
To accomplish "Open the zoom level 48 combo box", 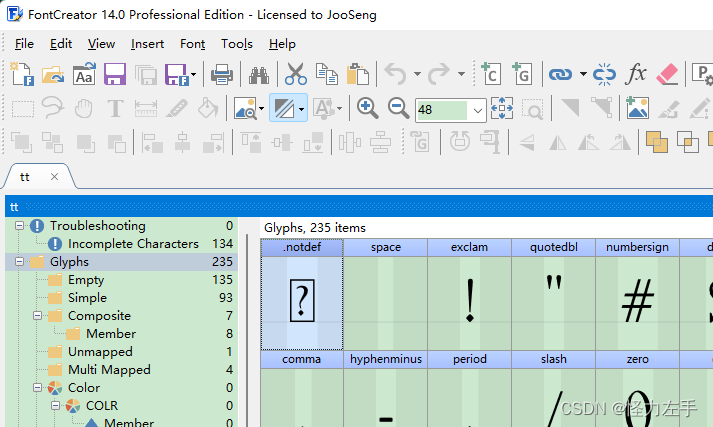I will [x=451, y=110].
